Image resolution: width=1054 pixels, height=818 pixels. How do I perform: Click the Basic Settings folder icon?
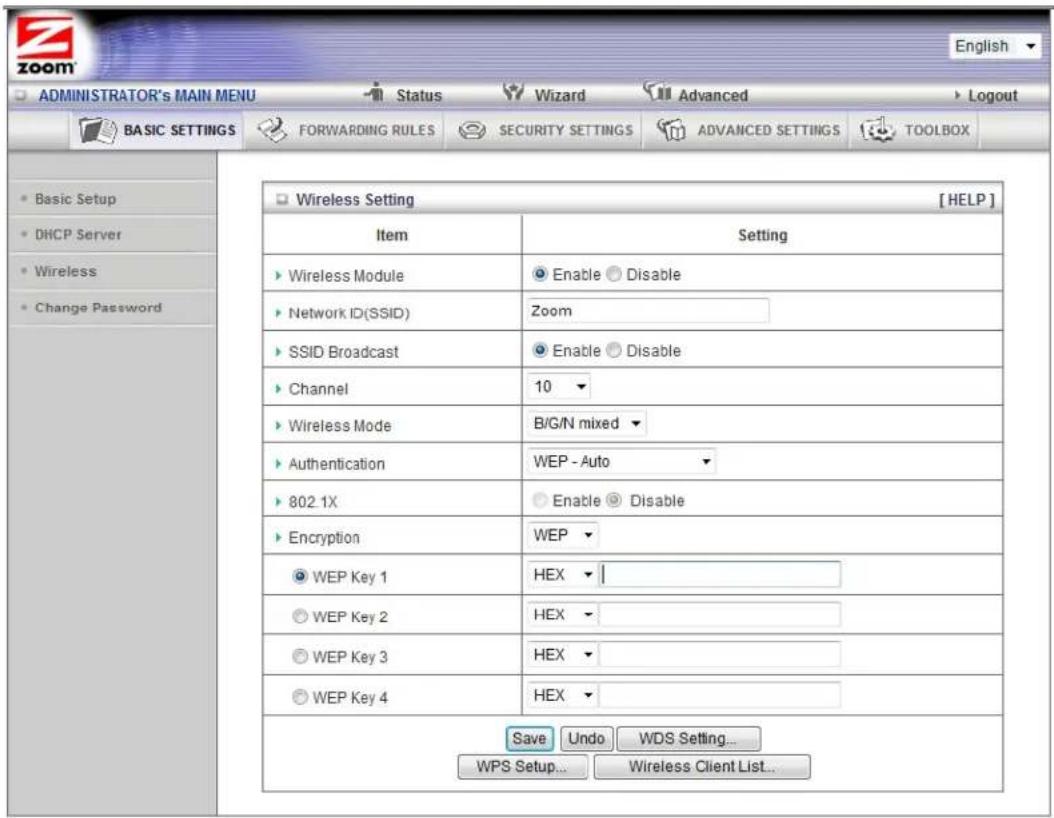[x=97, y=130]
